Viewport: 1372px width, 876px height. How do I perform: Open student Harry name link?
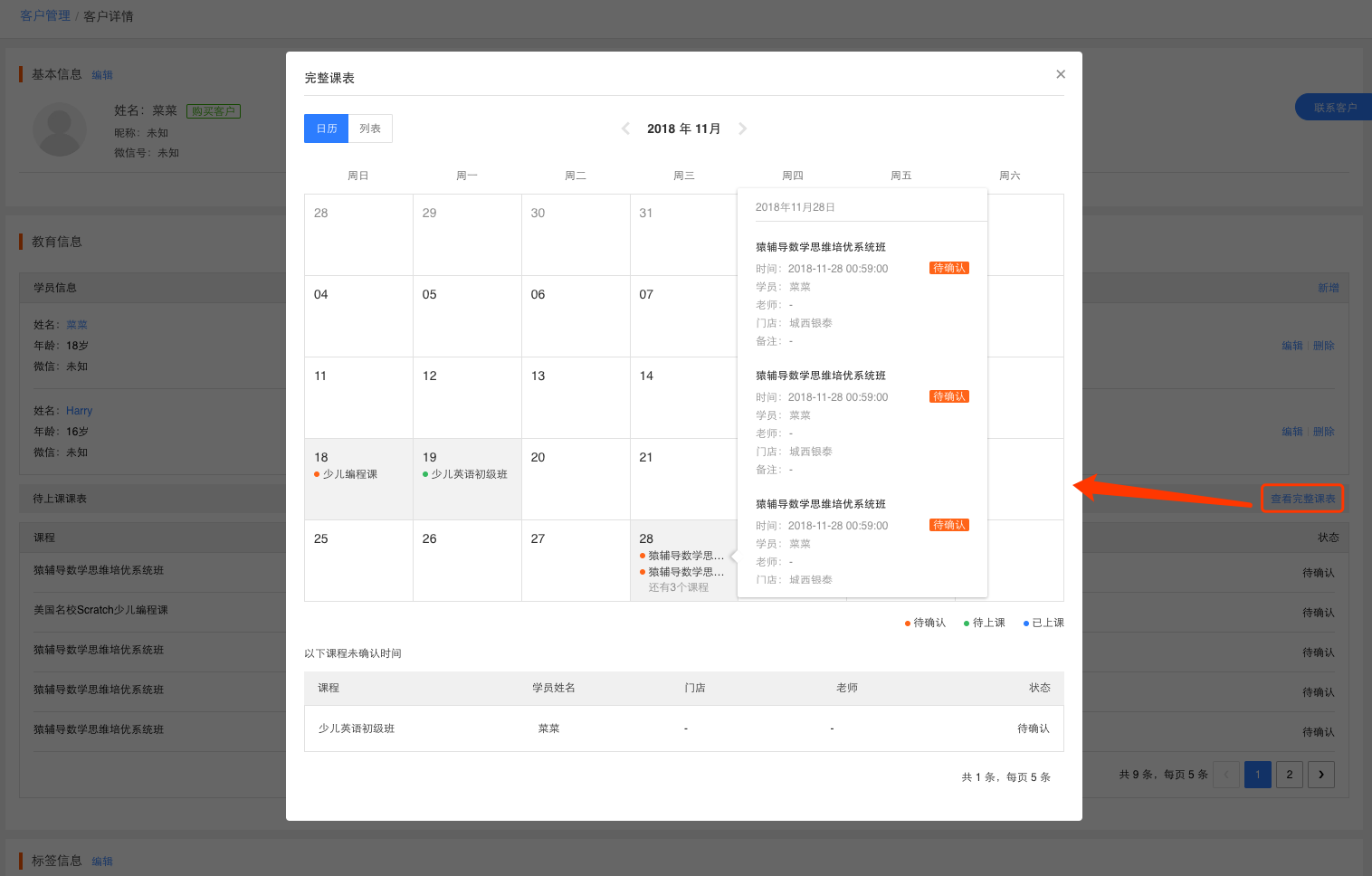coord(79,411)
